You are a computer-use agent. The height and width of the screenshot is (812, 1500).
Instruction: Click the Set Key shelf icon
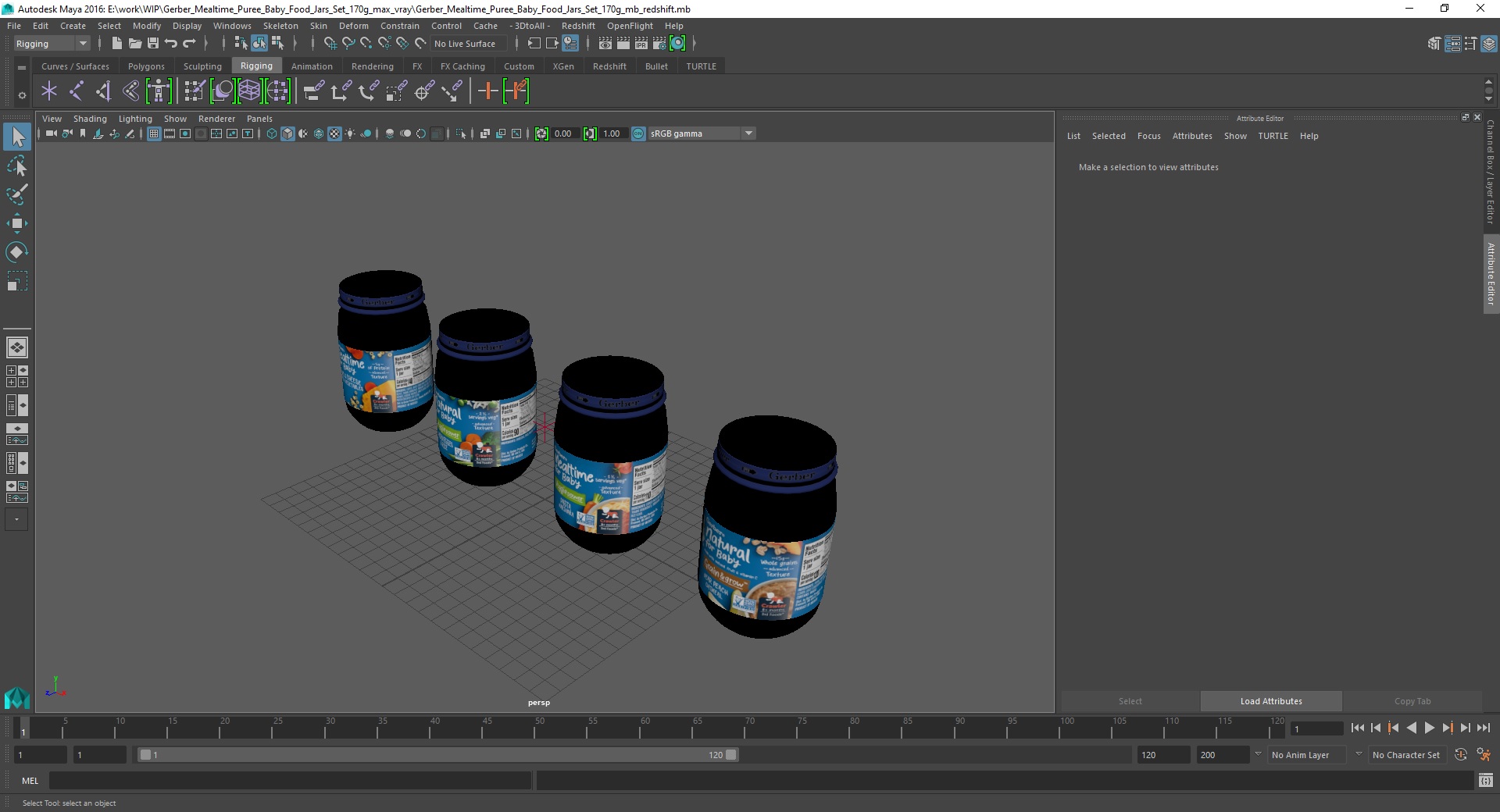click(487, 91)
